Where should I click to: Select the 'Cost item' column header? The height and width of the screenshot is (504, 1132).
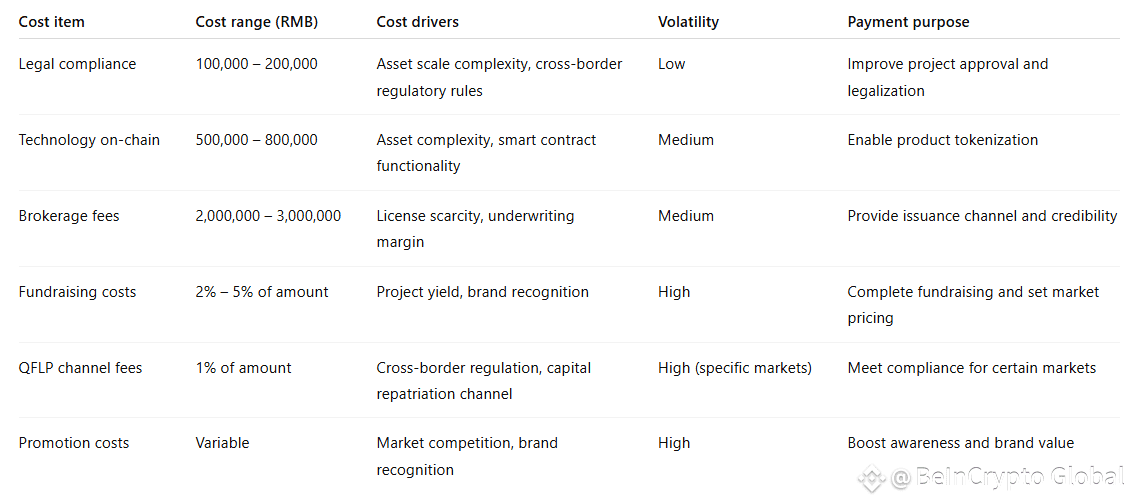pos(51,22)
